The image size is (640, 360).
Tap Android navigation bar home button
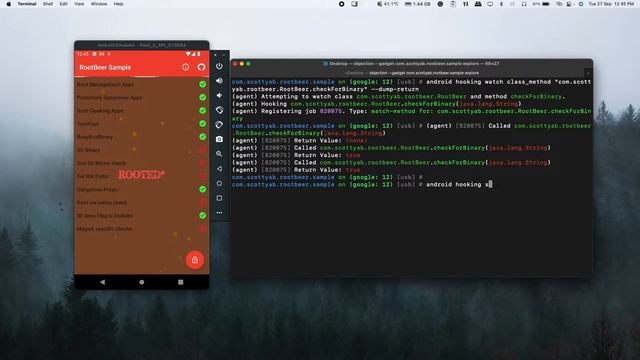[142, 282]
